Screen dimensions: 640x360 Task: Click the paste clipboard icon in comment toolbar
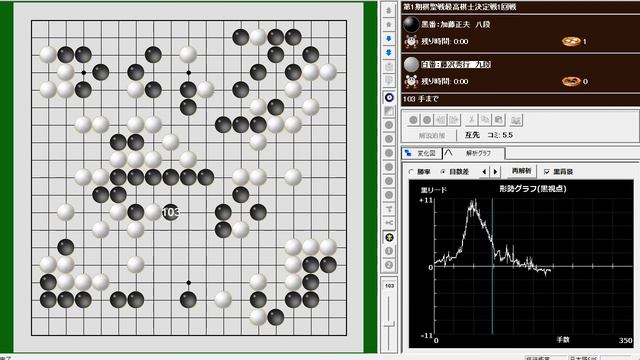pos(498,120)
